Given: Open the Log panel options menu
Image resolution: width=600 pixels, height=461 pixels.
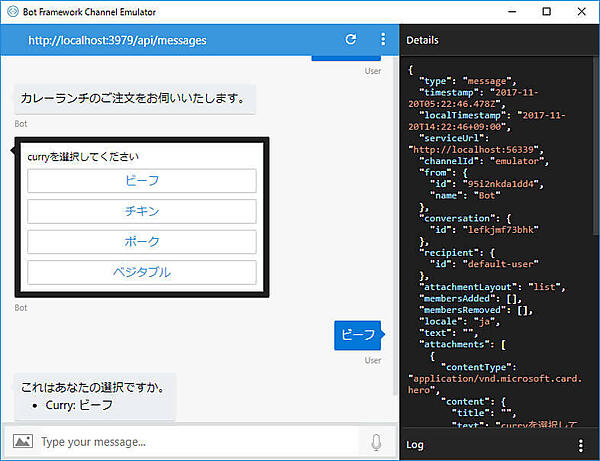Looking at the screenshot, I should pyautogui.click(x=581, y=444).
